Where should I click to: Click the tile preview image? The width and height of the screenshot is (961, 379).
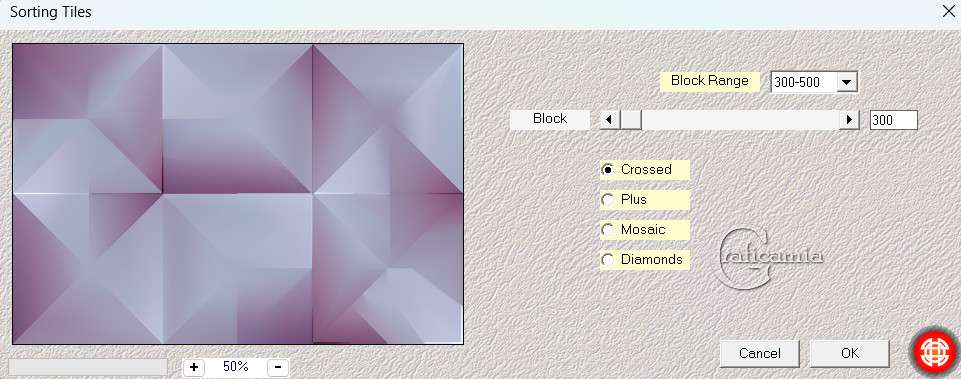[238, 194]
